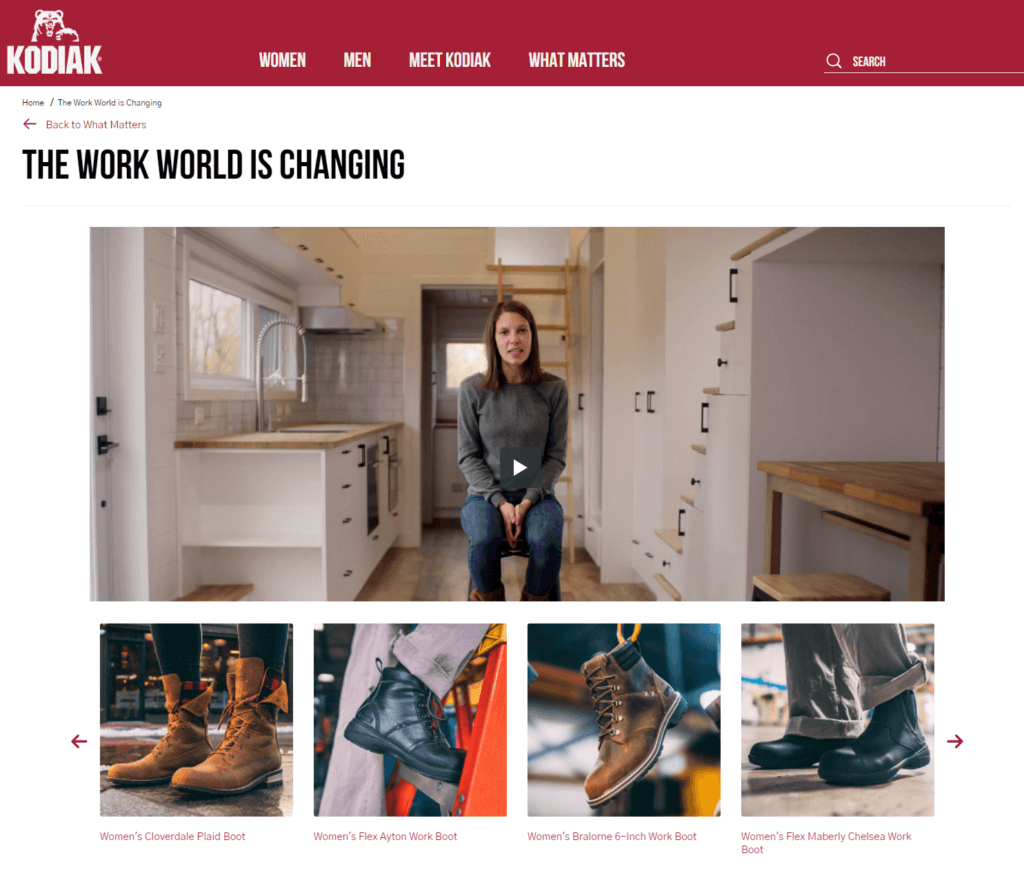Click the Kodiak bear logo
Image resolution: width=1024 pixels, height=869 pixels.
(x=54, y=42)
